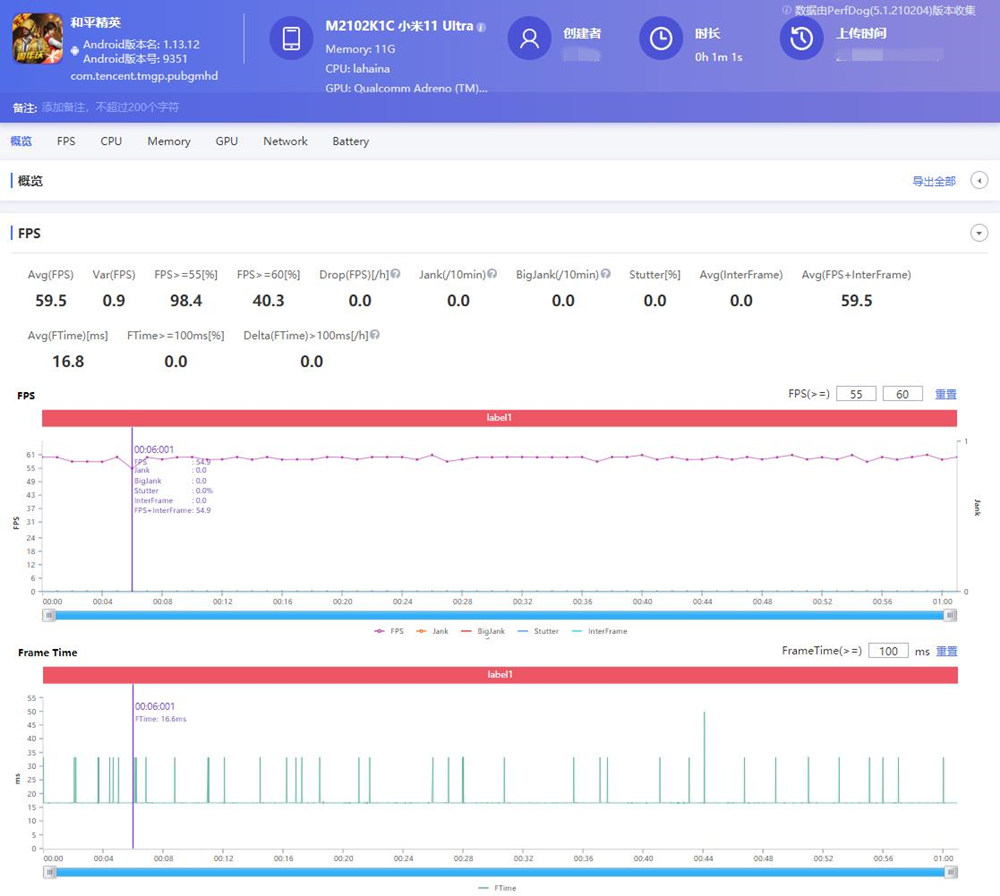Click the FPS threshold field showing 60
The image size is (1000, 896).
902,394
